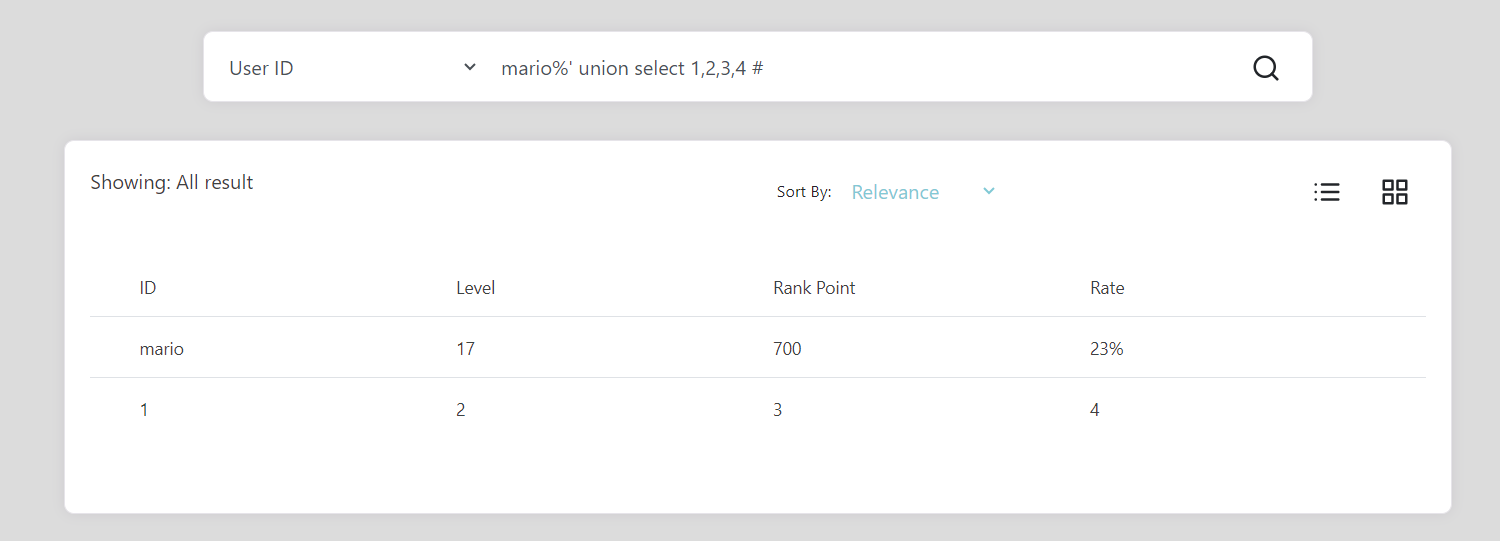This screenshot has height=541, width=1500.
Task: Select the mario user row ID
Action: click(x=161, y=349)
